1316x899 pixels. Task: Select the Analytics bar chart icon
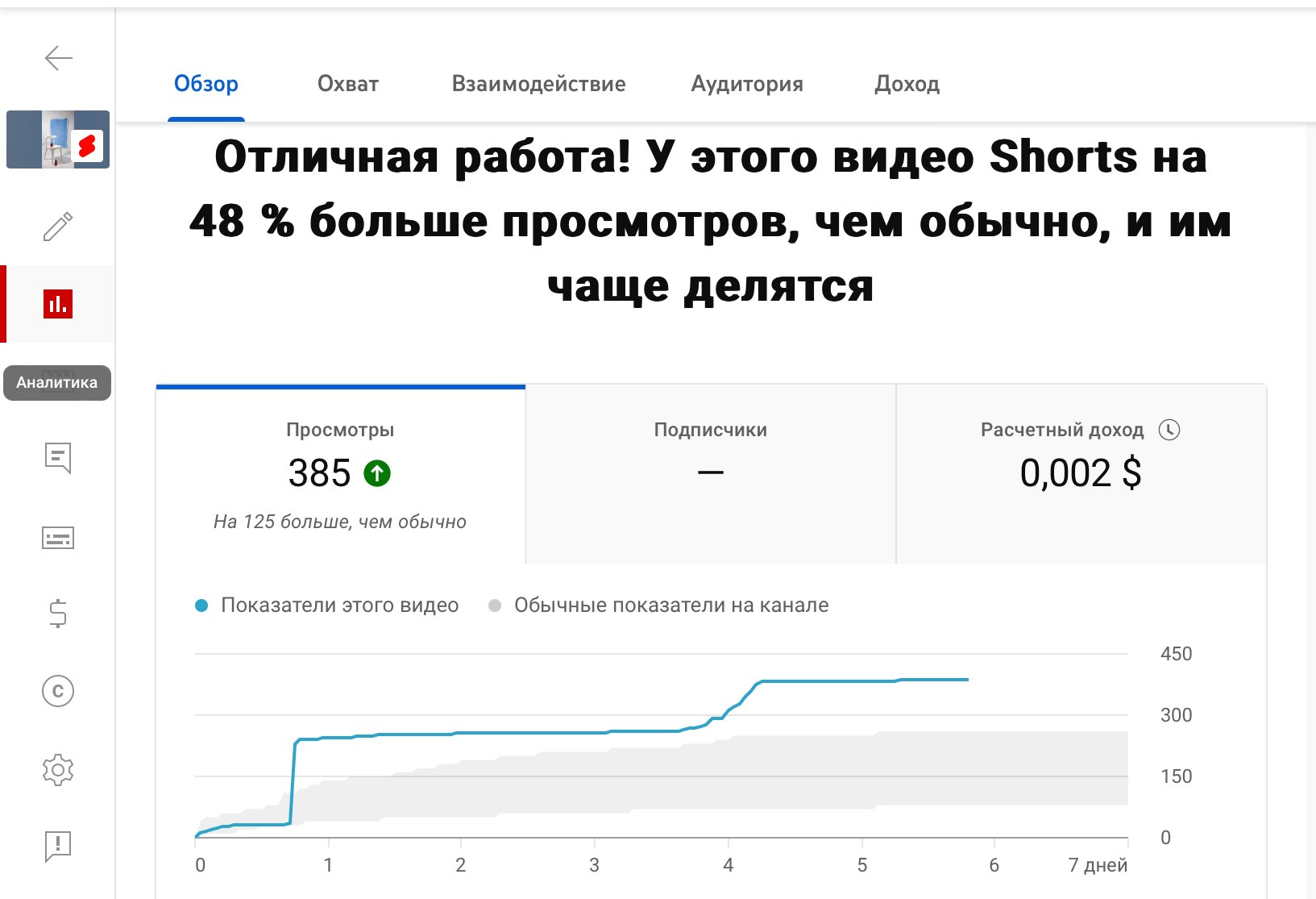pyautogui.click(x=57, y=304)
